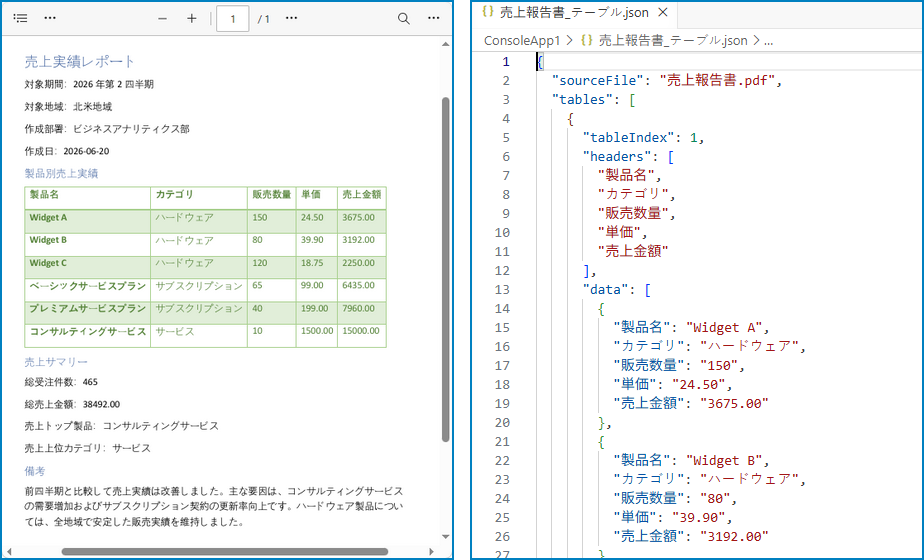Viewport: 924px width, 560px height.
Task: Click the horizontal scroll right arrow
Action: 431,552
